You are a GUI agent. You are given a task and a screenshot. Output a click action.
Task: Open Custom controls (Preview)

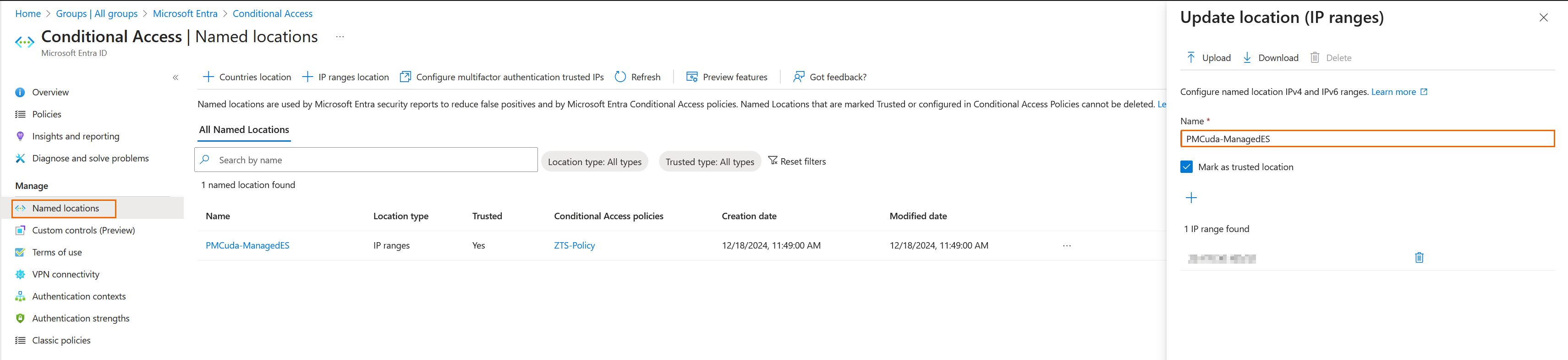[x=83, y=230]
